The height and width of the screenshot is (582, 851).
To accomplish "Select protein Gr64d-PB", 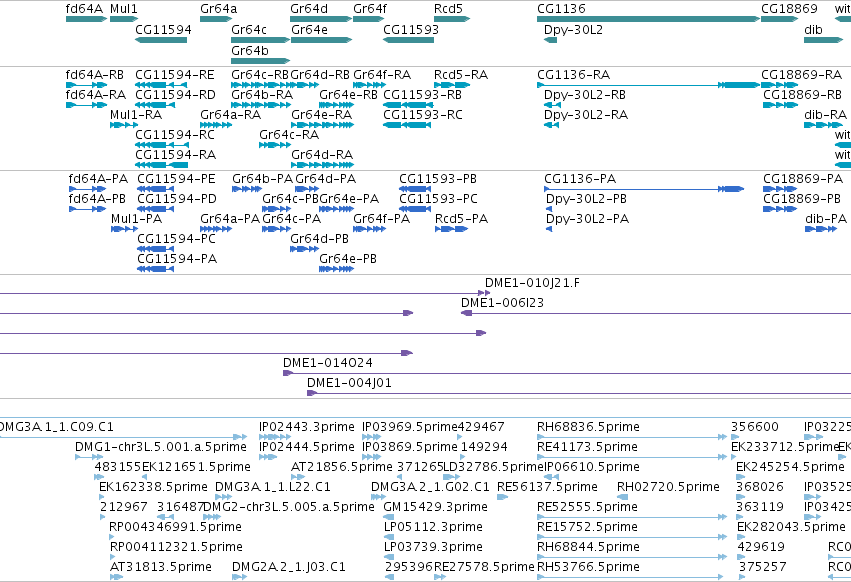I will (320, 239).
